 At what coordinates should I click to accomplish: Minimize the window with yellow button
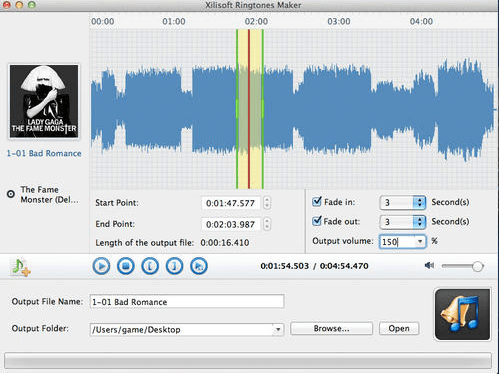point(19,5)
